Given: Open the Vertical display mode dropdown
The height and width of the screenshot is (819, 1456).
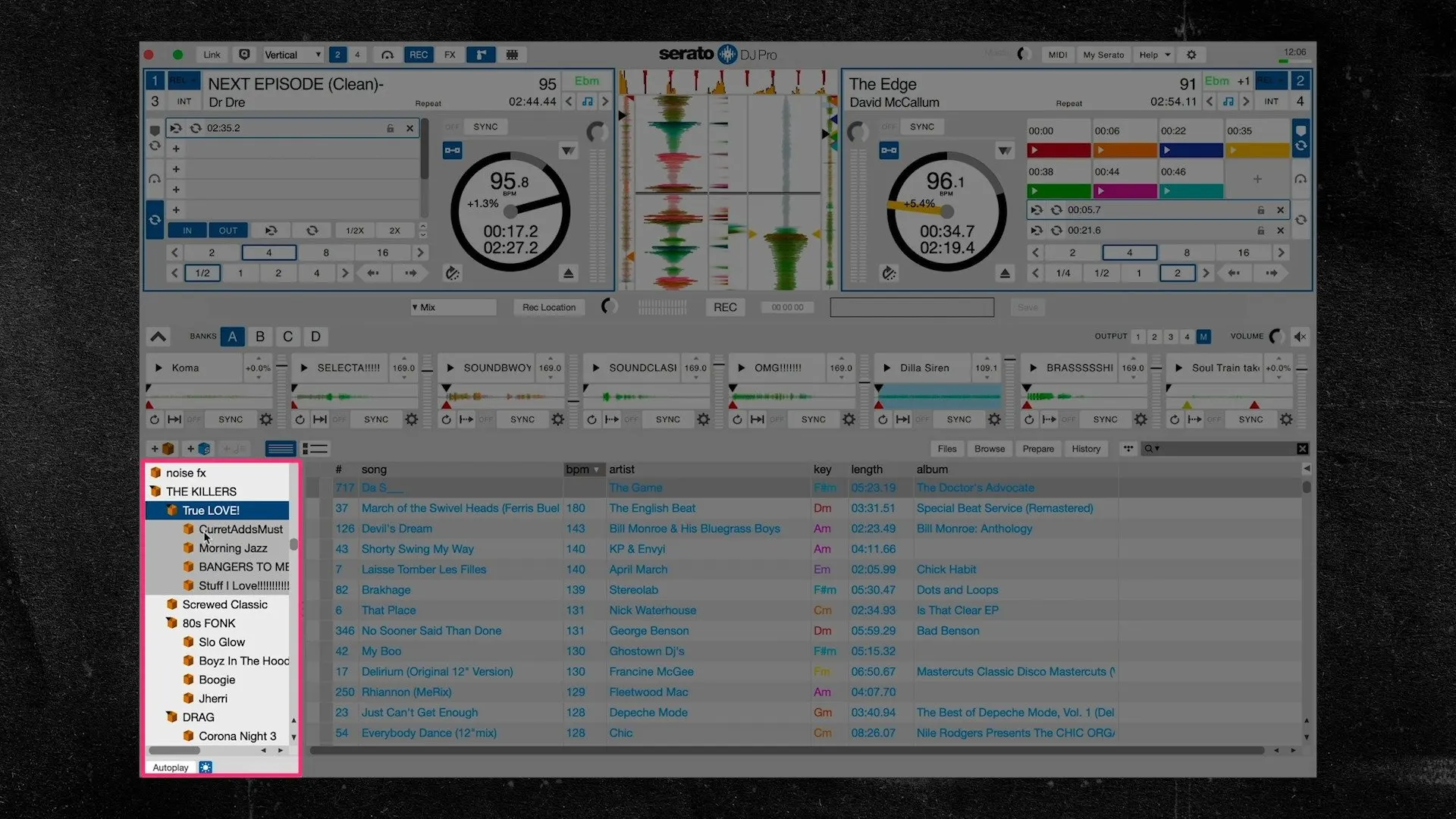Looking at the screenshot, I should point(293,55).
